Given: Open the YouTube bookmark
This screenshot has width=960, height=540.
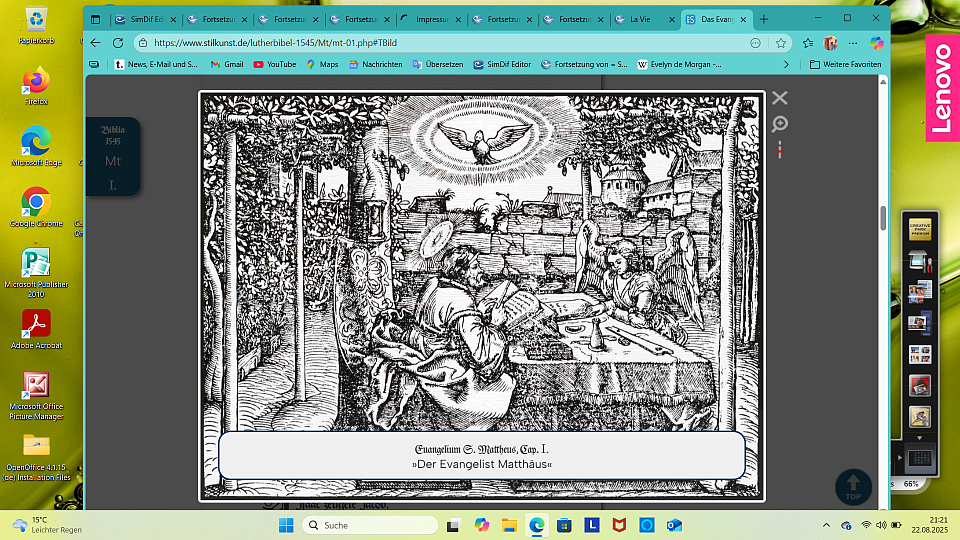Looking at the screenshot, I should tap(275, 64).
